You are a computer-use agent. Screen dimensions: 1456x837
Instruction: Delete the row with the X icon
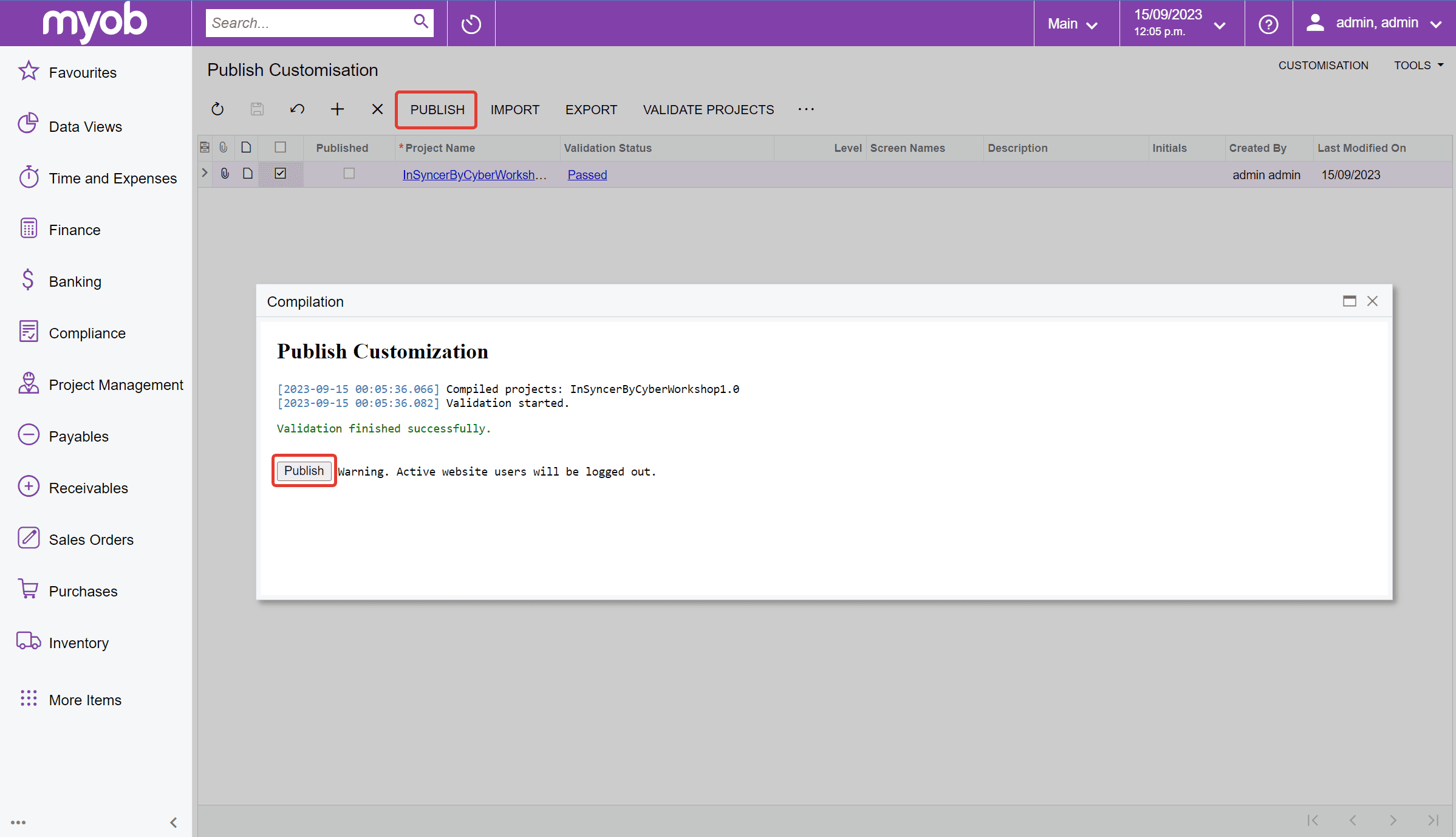377,109
